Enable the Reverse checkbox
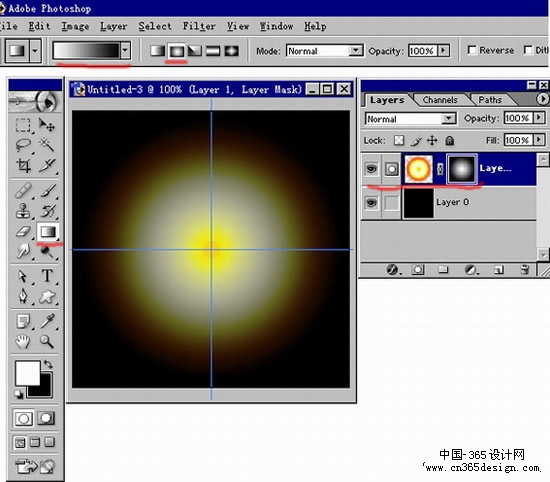The image size is (550, 482). tap(472, 50)
